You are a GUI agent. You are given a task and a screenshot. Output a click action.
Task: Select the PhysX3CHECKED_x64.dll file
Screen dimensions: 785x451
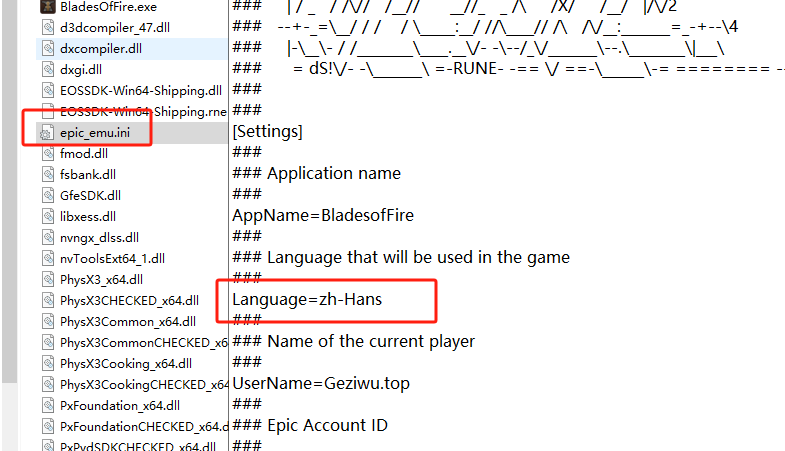point(129,301)
